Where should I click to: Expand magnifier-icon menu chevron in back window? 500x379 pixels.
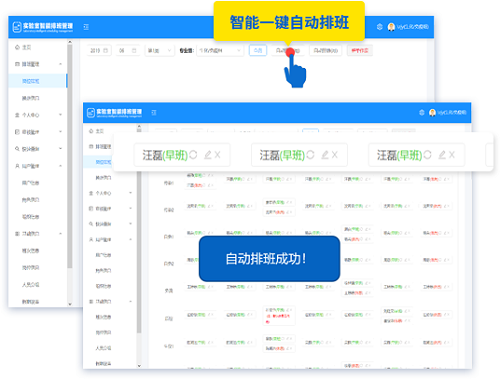pos(60,148)
